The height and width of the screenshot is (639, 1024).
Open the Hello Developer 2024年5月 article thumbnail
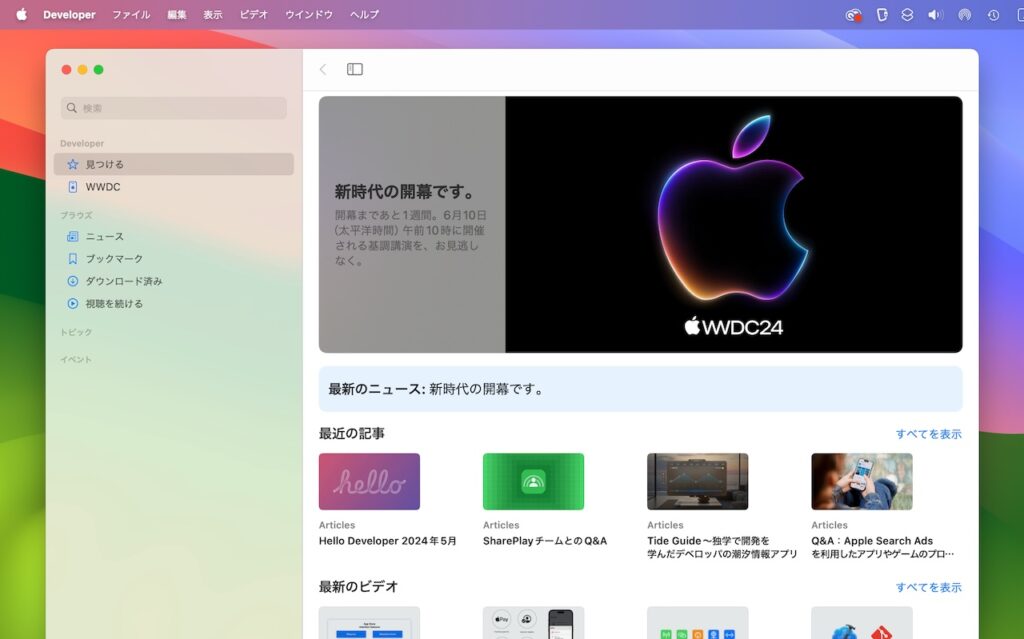coord(369,481)
